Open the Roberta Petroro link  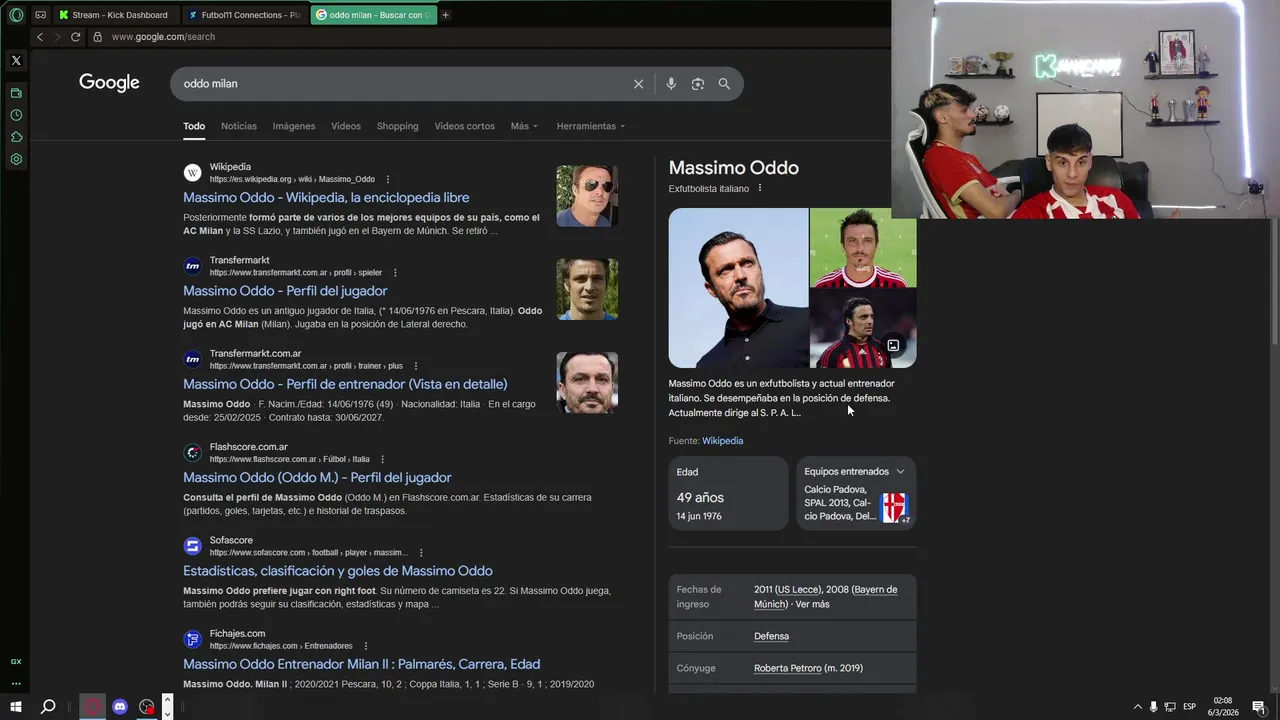pos(788,668)
